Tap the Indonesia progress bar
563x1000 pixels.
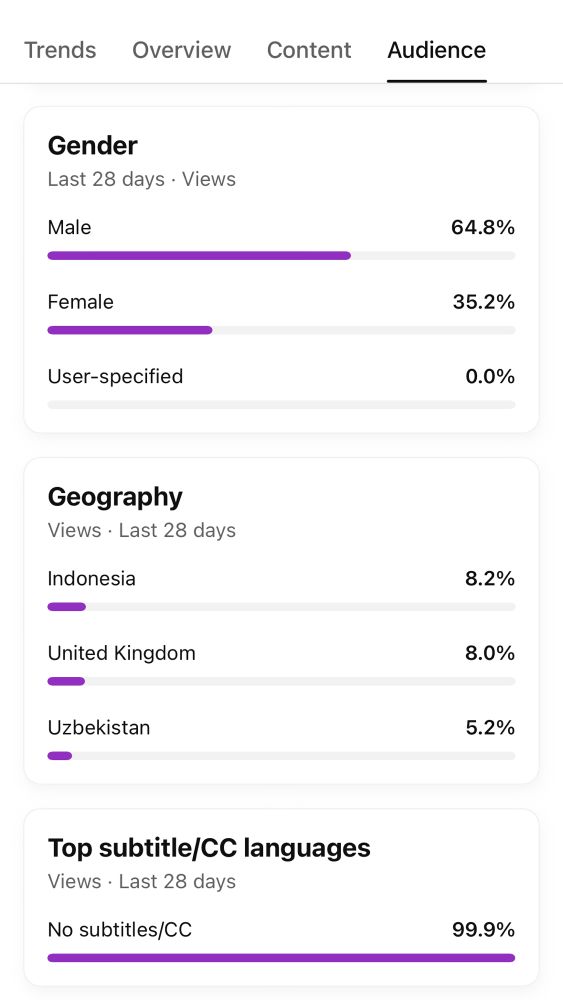281,607
